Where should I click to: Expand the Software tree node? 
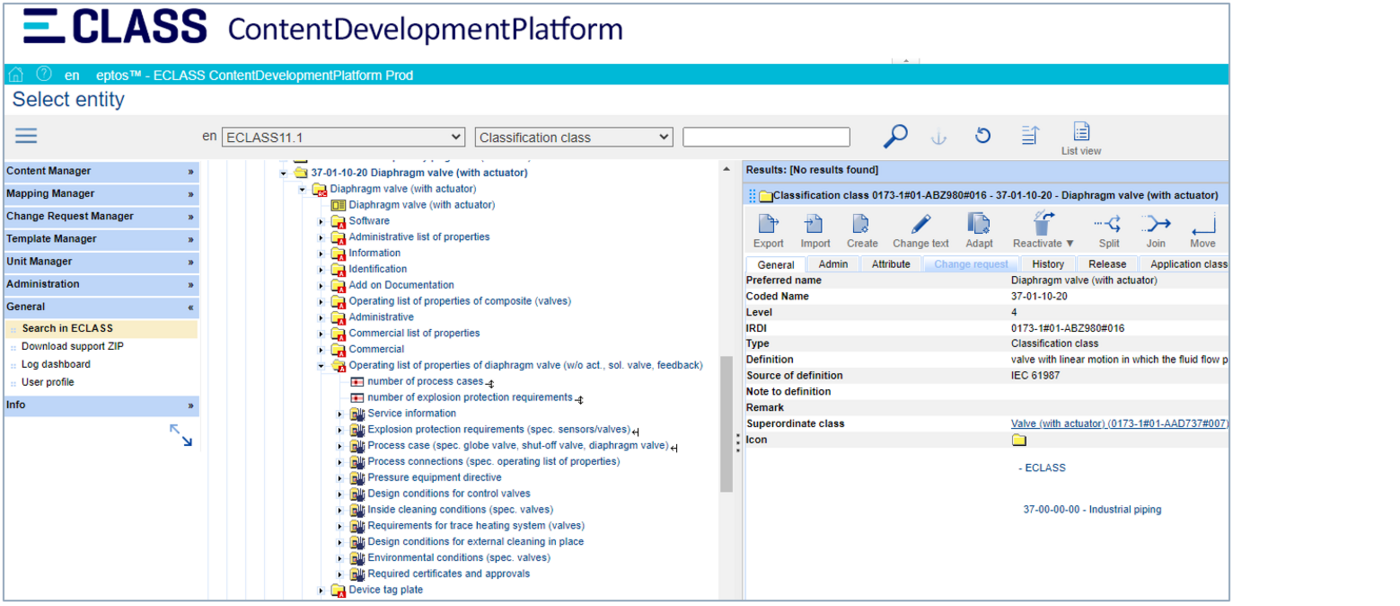[321, 221]
